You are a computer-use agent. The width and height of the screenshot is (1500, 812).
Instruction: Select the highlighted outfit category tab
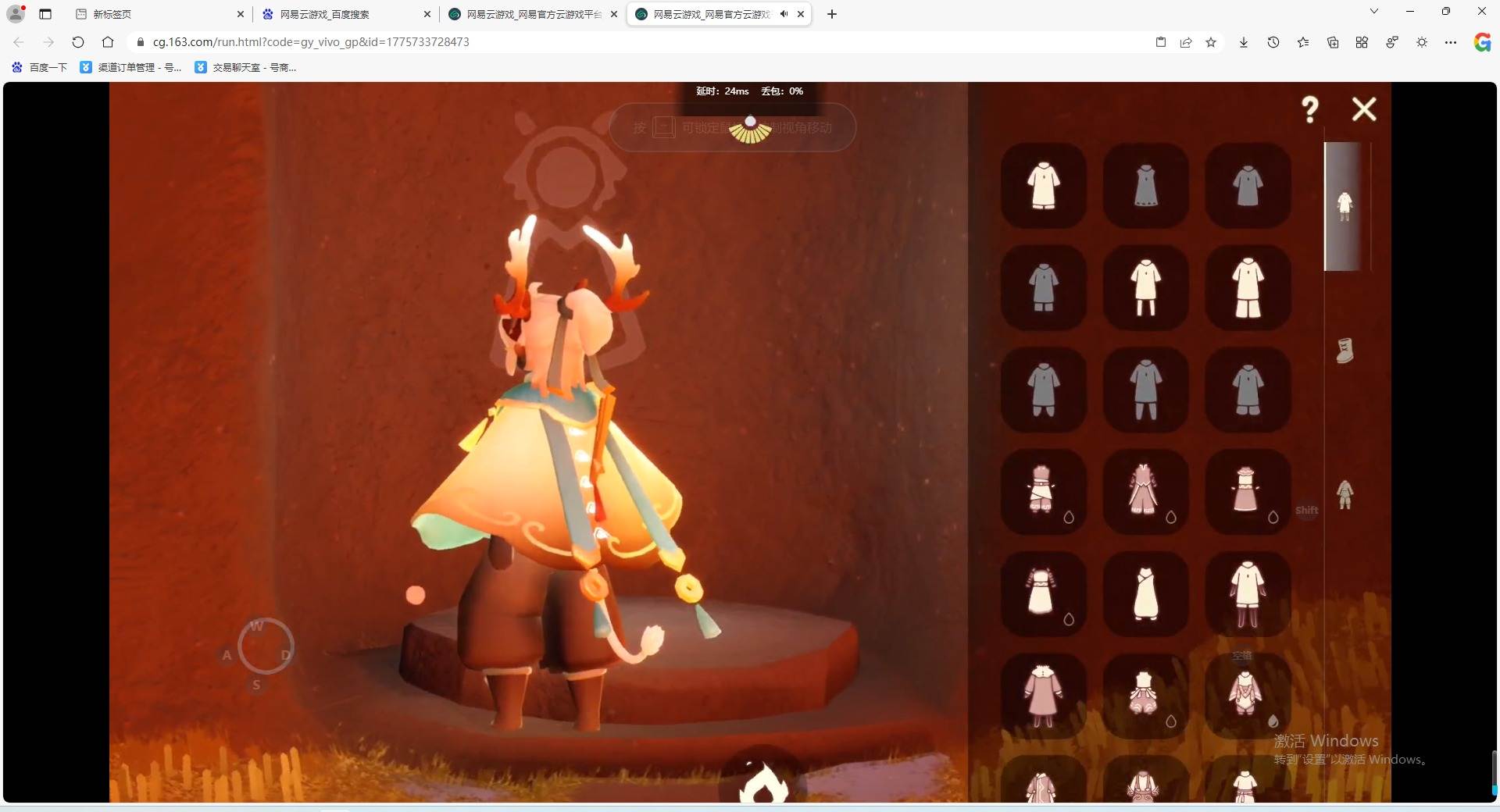point(1344,206)
